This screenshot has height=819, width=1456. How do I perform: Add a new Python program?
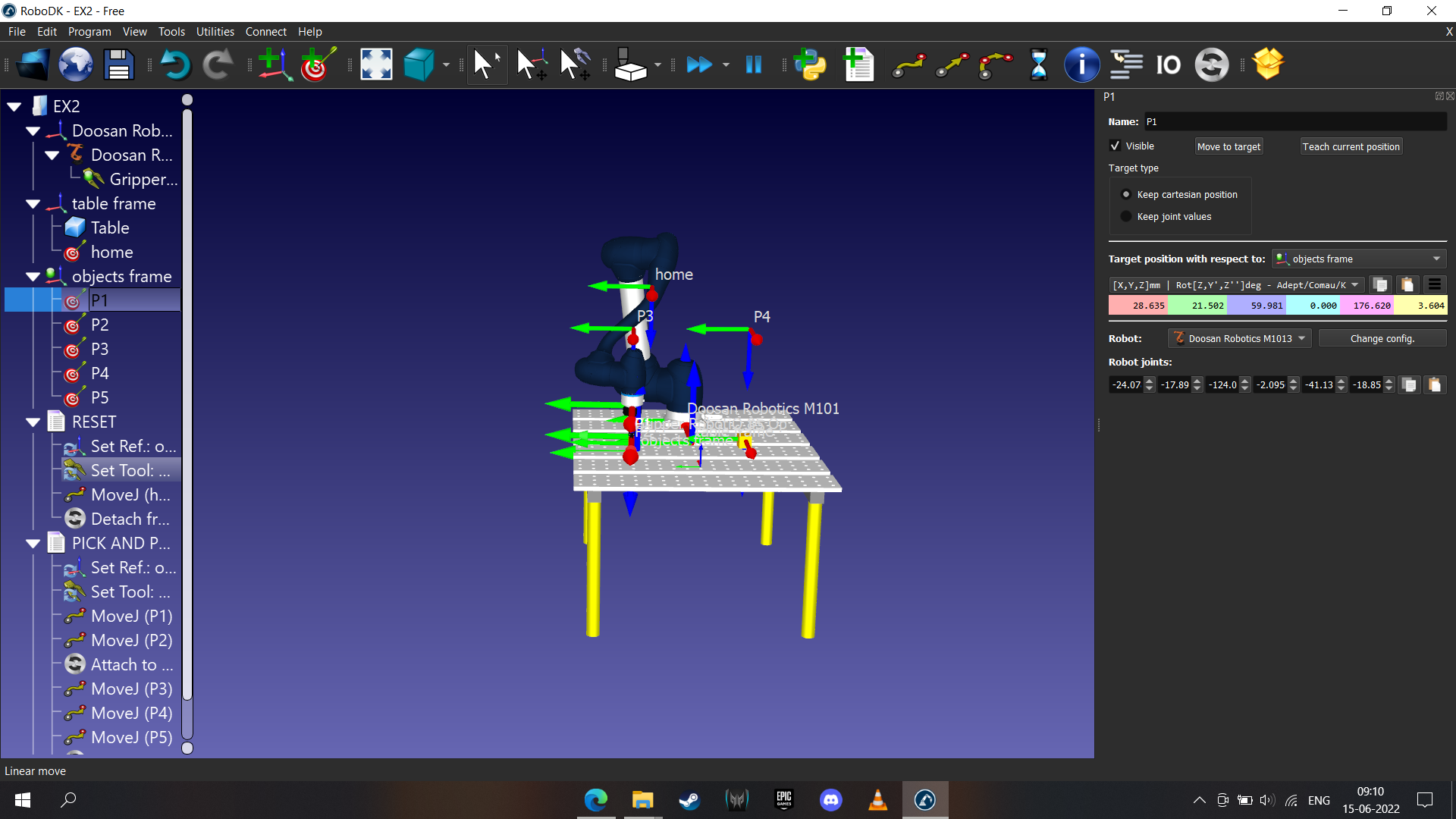tap(811, 64)
